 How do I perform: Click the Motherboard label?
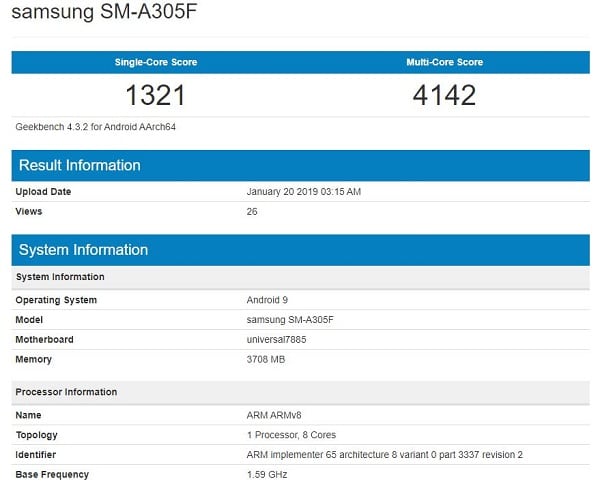44,340
